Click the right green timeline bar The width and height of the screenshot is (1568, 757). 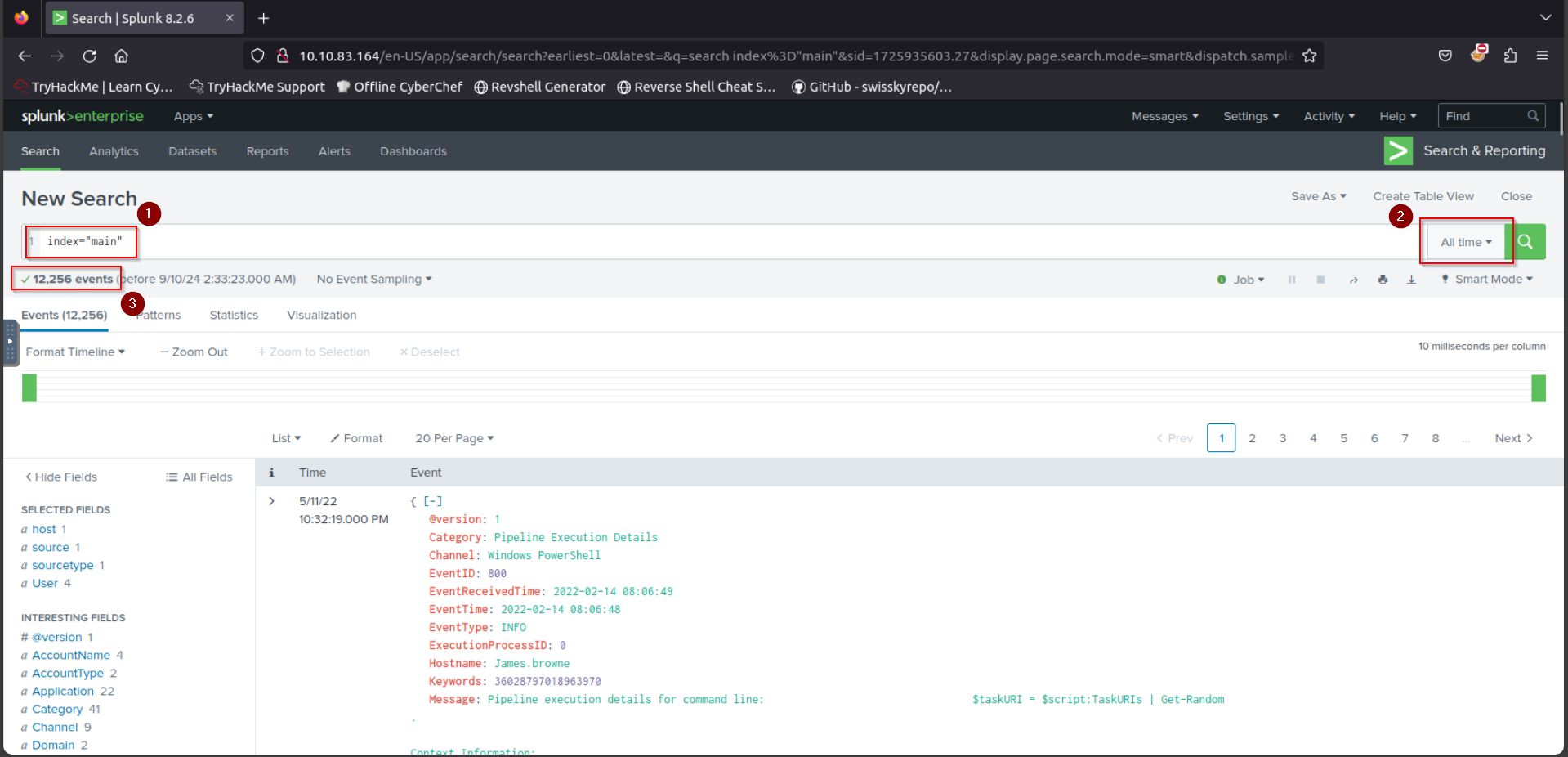coord(1539,387)
